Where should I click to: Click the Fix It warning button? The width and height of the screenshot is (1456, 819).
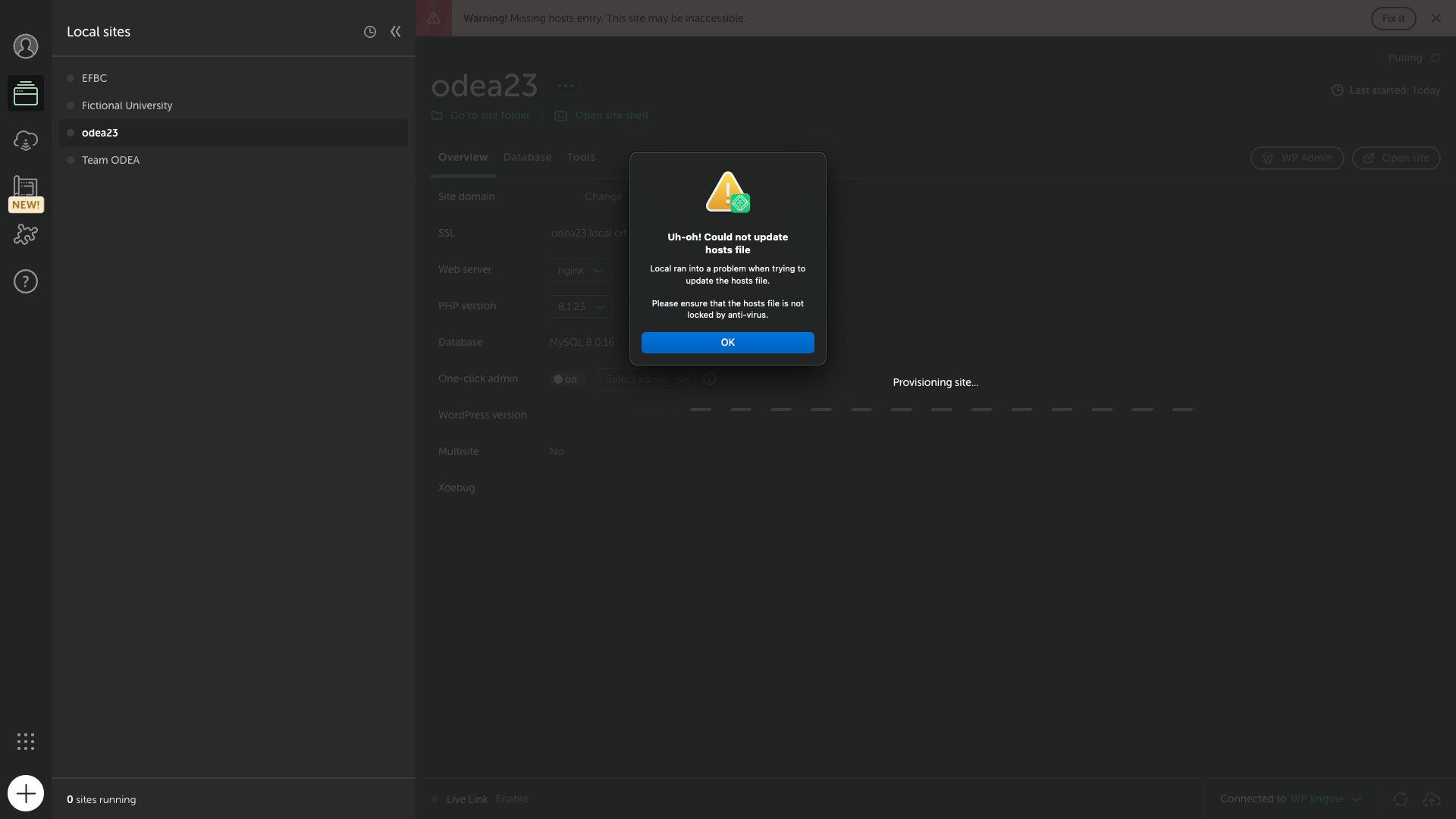tap(1393, 18)
